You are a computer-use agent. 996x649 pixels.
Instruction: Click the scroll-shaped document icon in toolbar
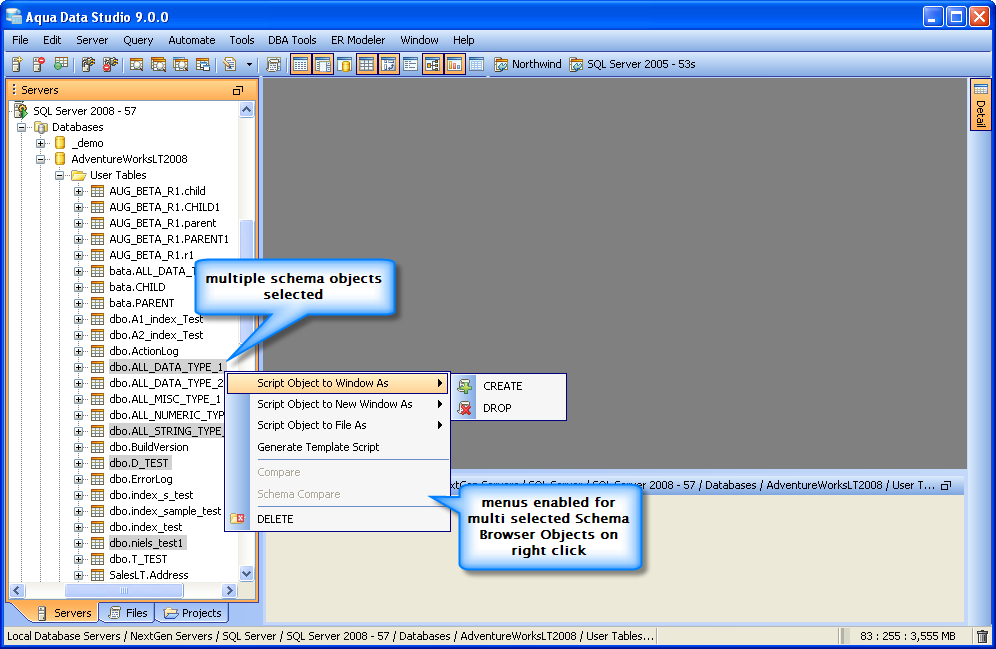click(274, 64)
